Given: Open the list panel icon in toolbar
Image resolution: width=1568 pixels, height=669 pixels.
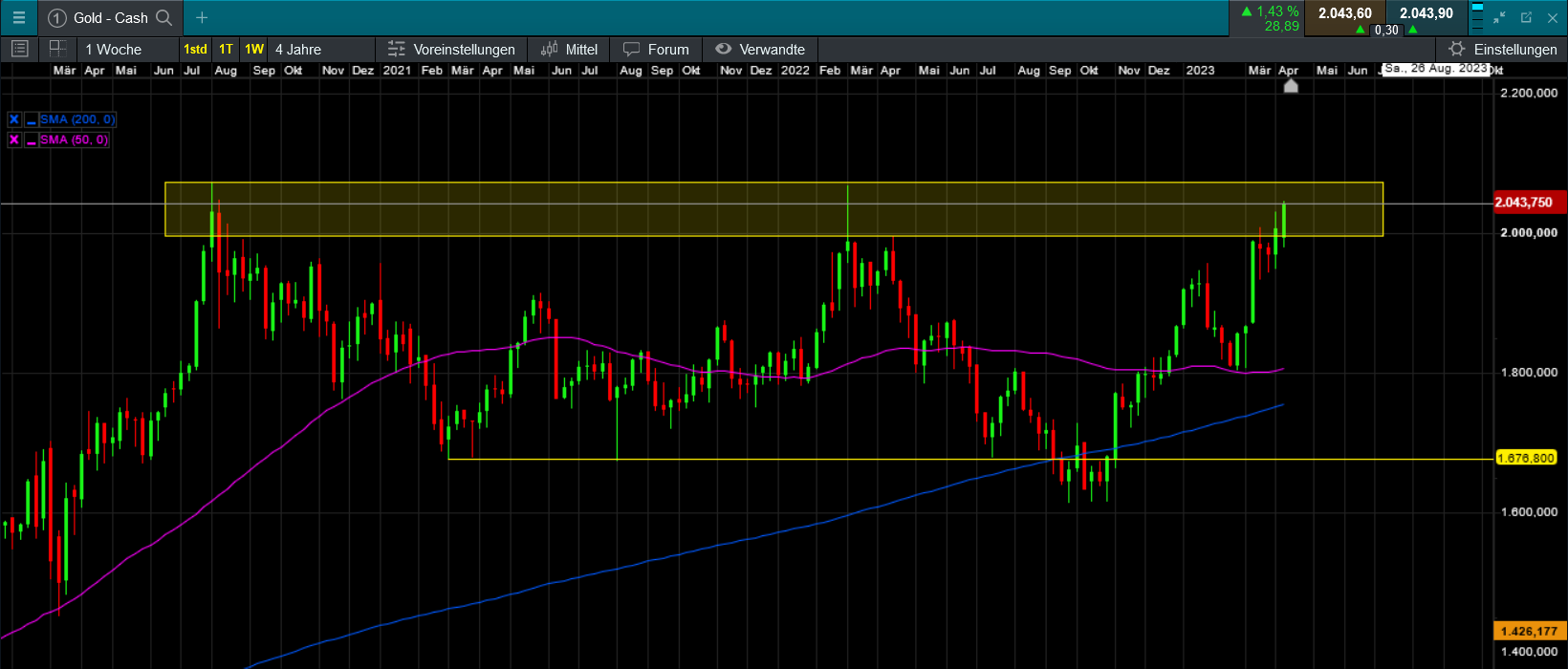Looking at the screenshot, I should (20, 49).
